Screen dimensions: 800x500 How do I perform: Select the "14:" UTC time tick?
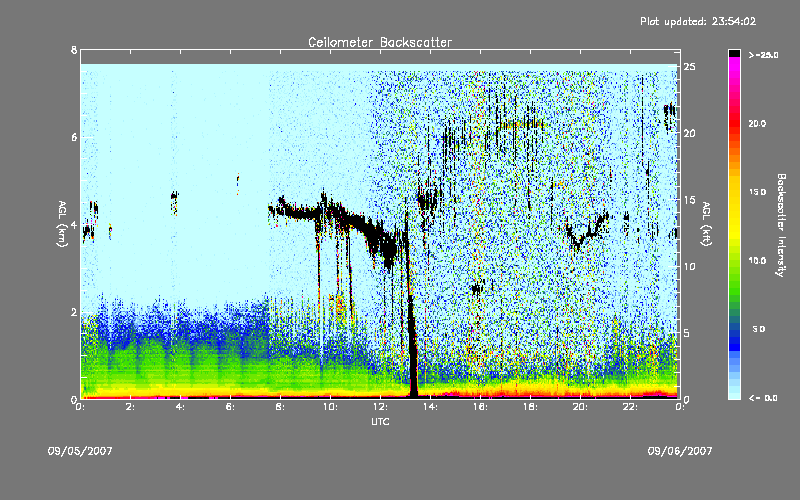pyautogui.click(x=430, y=407)
